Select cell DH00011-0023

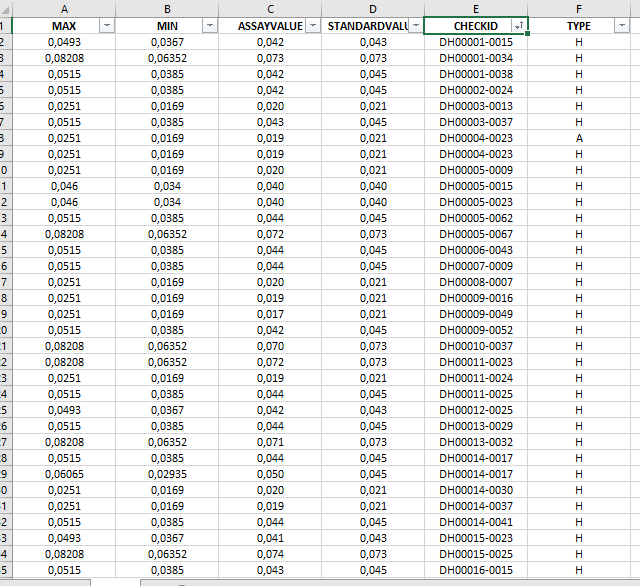[476, 362]
